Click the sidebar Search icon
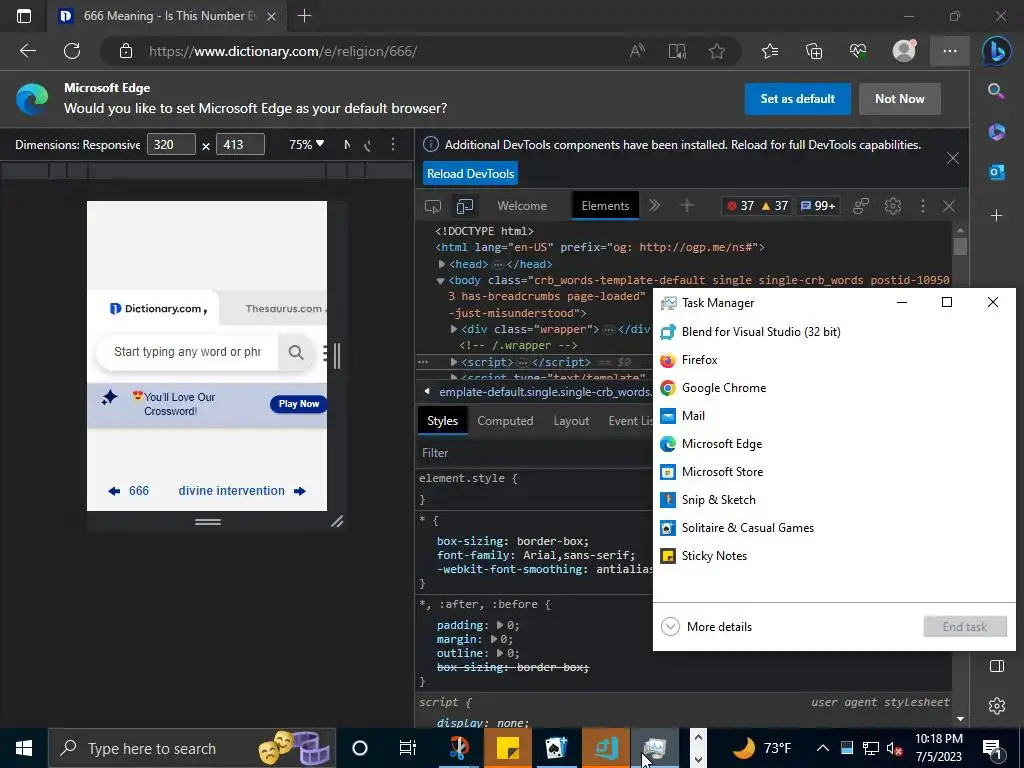 point(996,91)
